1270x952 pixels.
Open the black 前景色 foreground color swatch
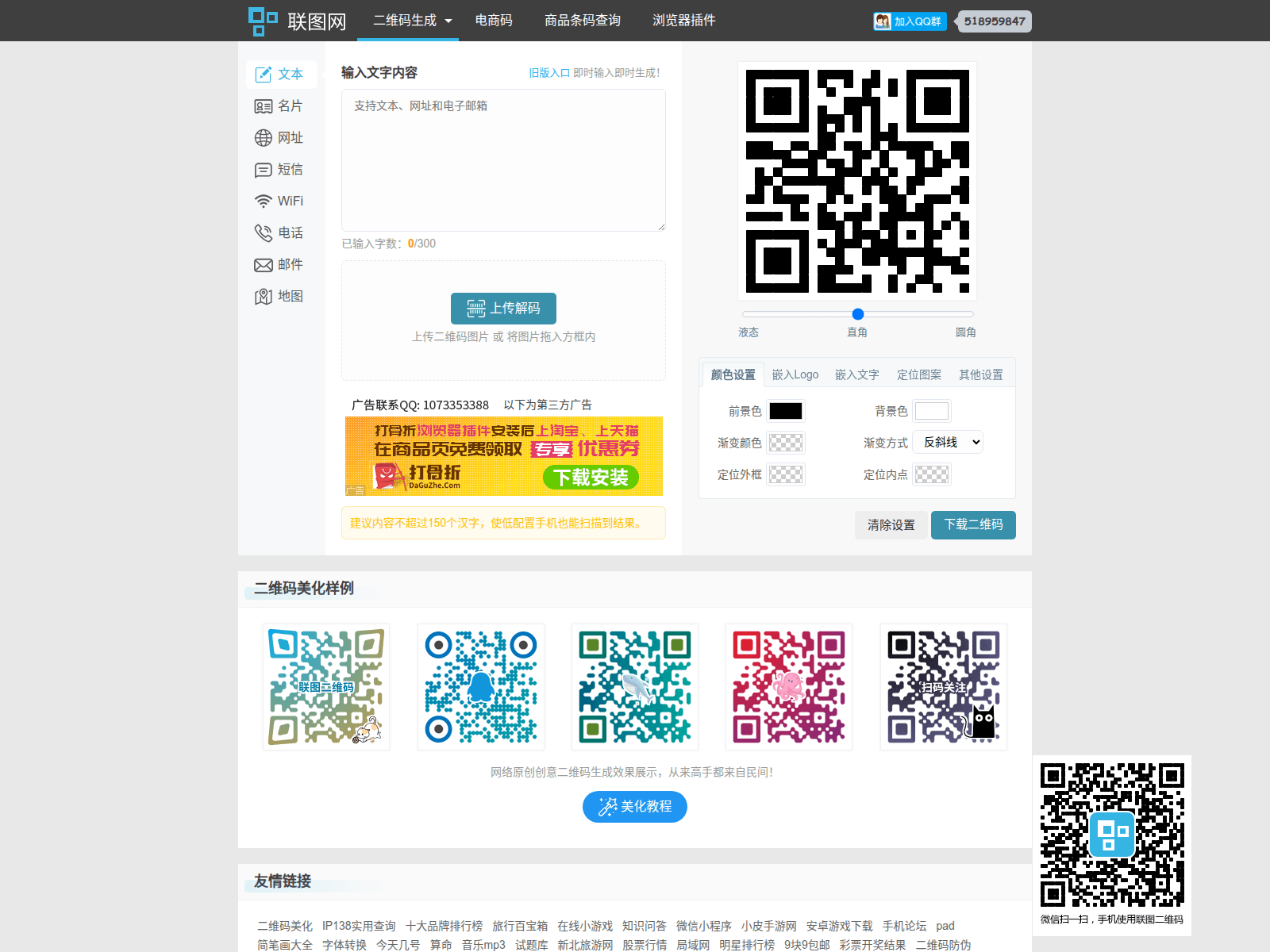point(786,411)
